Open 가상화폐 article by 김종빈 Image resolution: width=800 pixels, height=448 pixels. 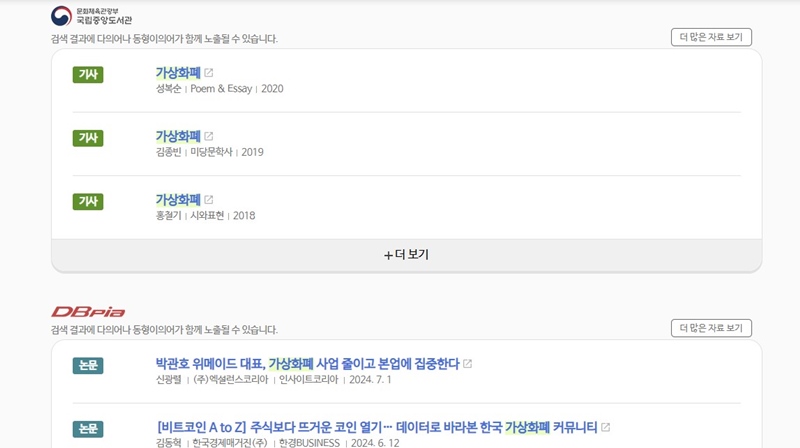pos(178,136)
